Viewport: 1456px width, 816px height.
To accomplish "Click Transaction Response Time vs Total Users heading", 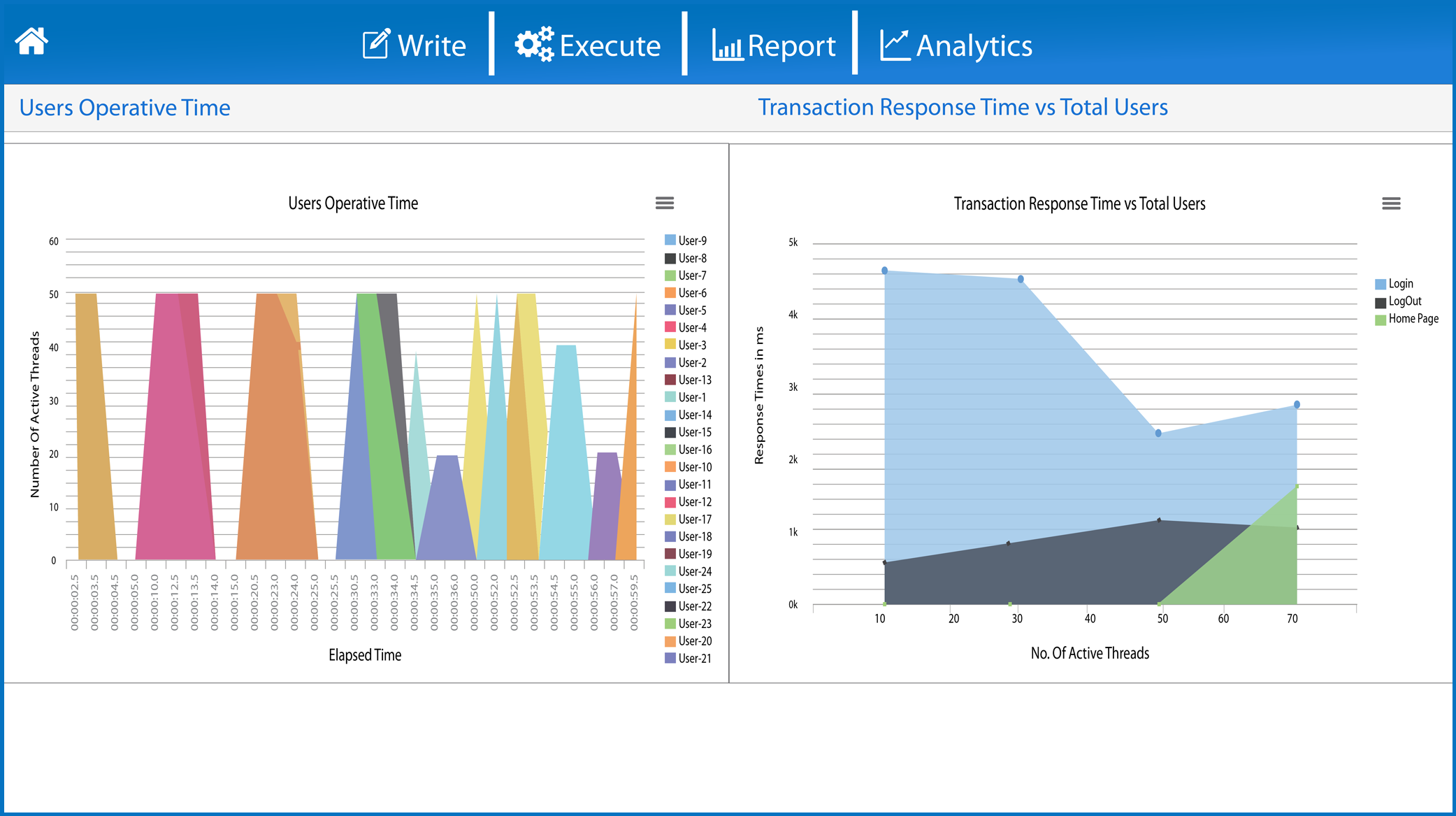I will click(963, 107).
